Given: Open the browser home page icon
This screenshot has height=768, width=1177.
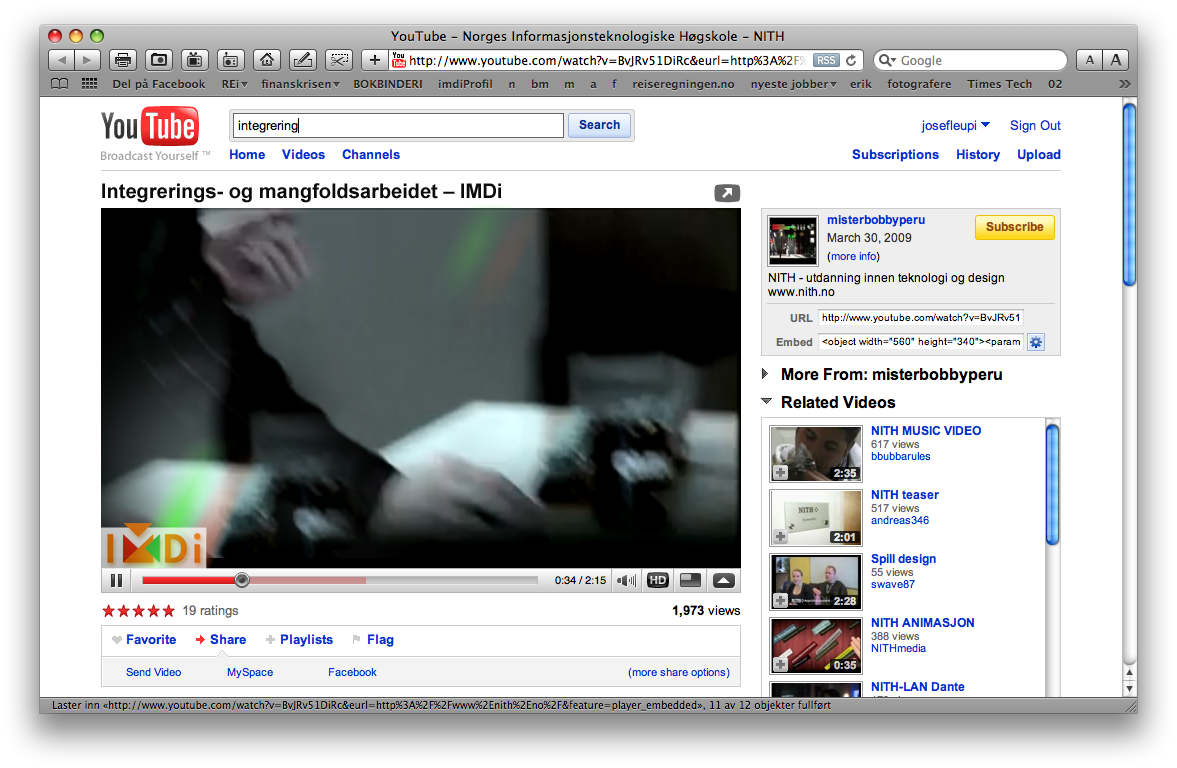Looking at the screenshot, I should pos(266,60).
